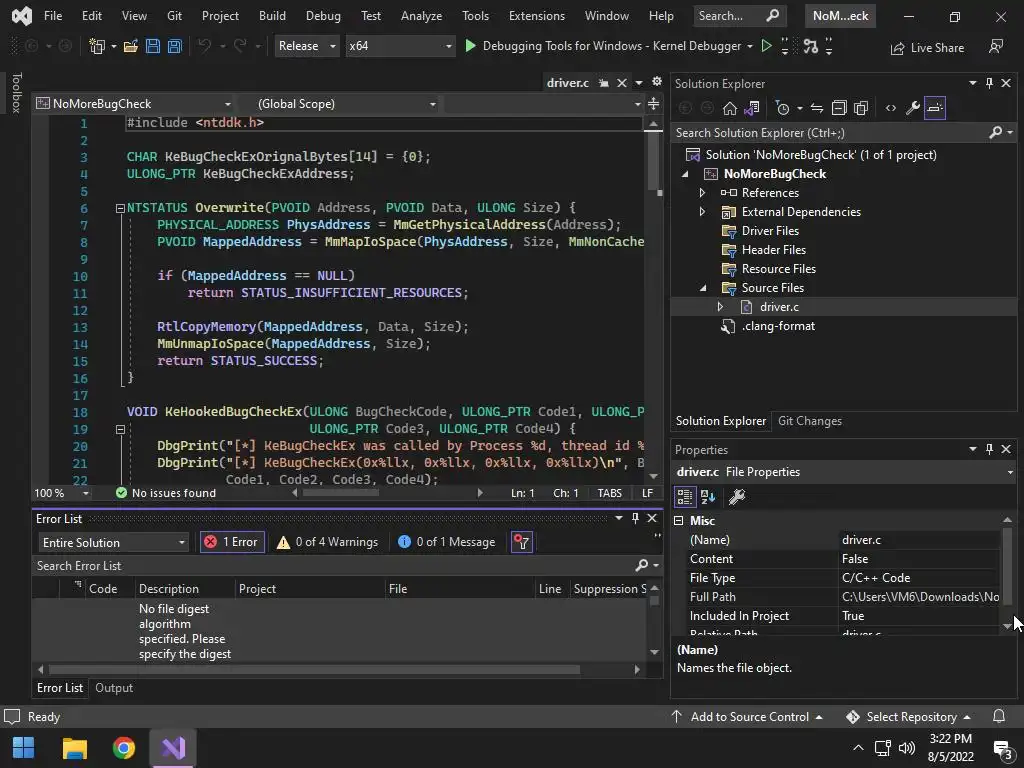The image size is (1024, 768).
Task: Open the Entire Solution scope dropdown
Action: tap(114, 543)
